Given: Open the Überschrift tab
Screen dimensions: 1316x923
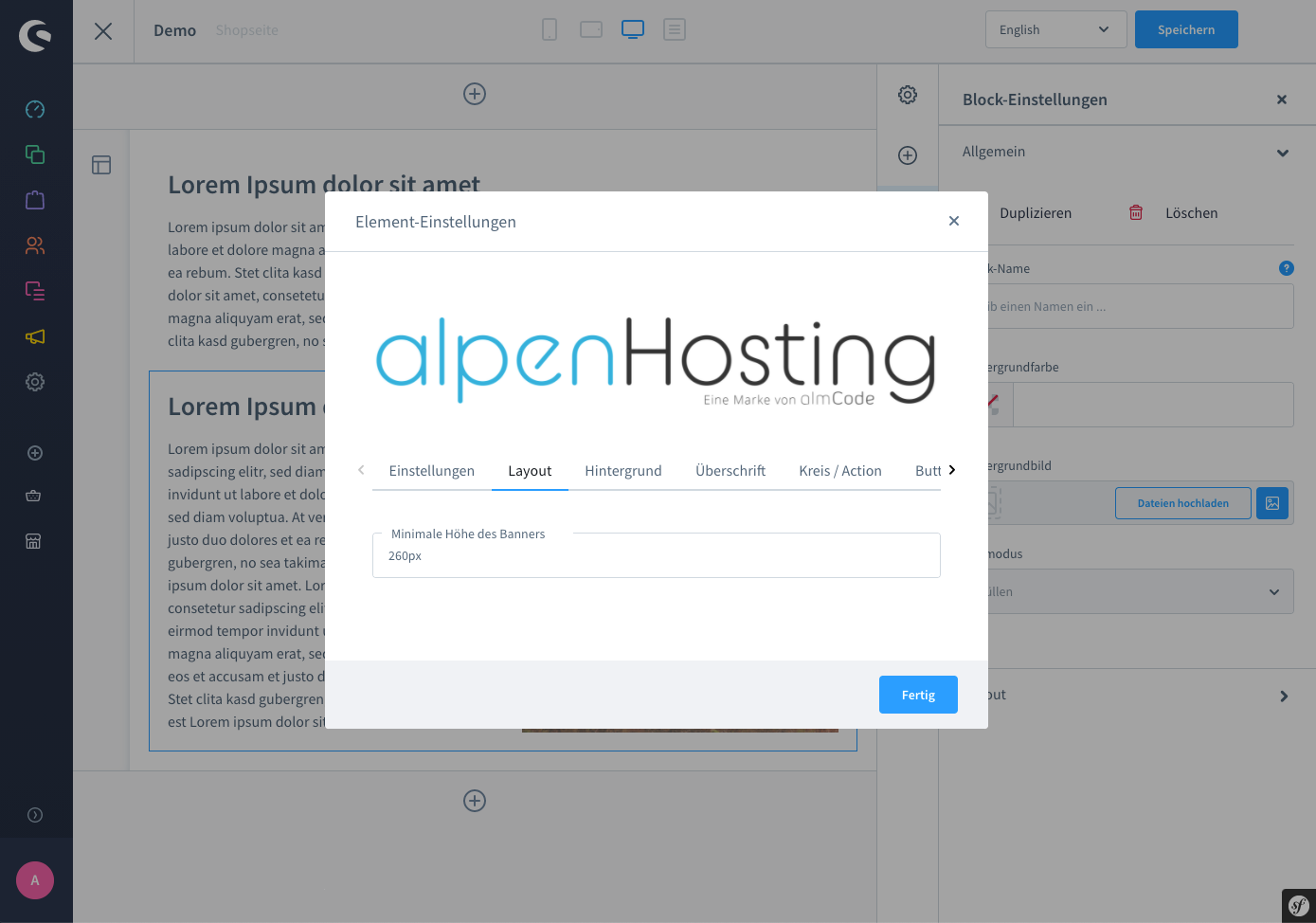Looking at the screenshot, I should point(730,471).
